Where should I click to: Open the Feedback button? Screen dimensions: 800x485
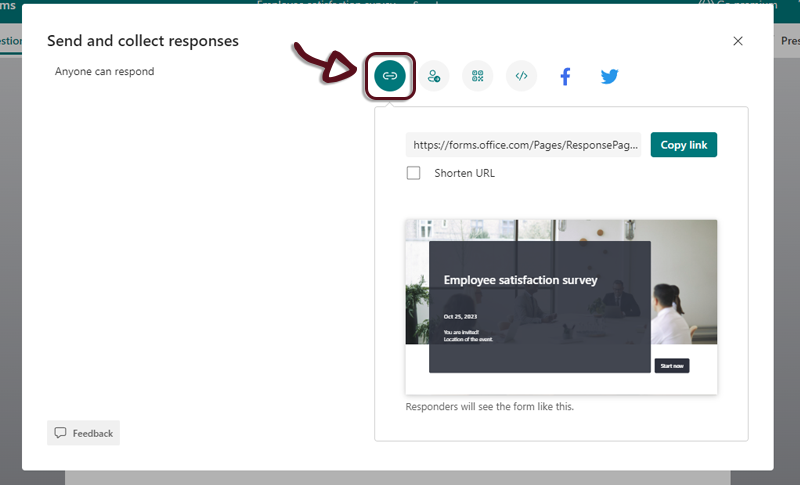83,433
